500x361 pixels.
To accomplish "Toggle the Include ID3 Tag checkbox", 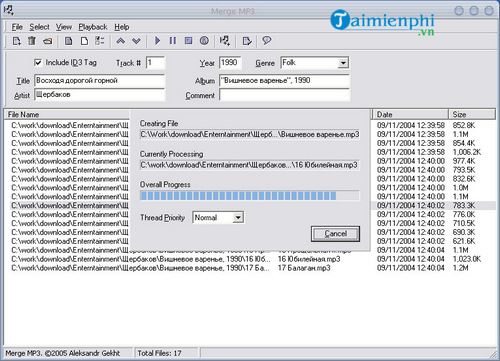I will pyautogui.click(x=38, y=62).
